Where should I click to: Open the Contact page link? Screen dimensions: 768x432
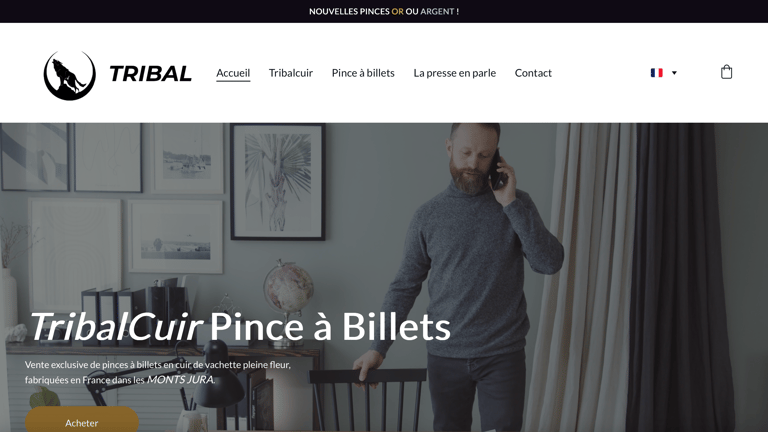tap(533, 72)
